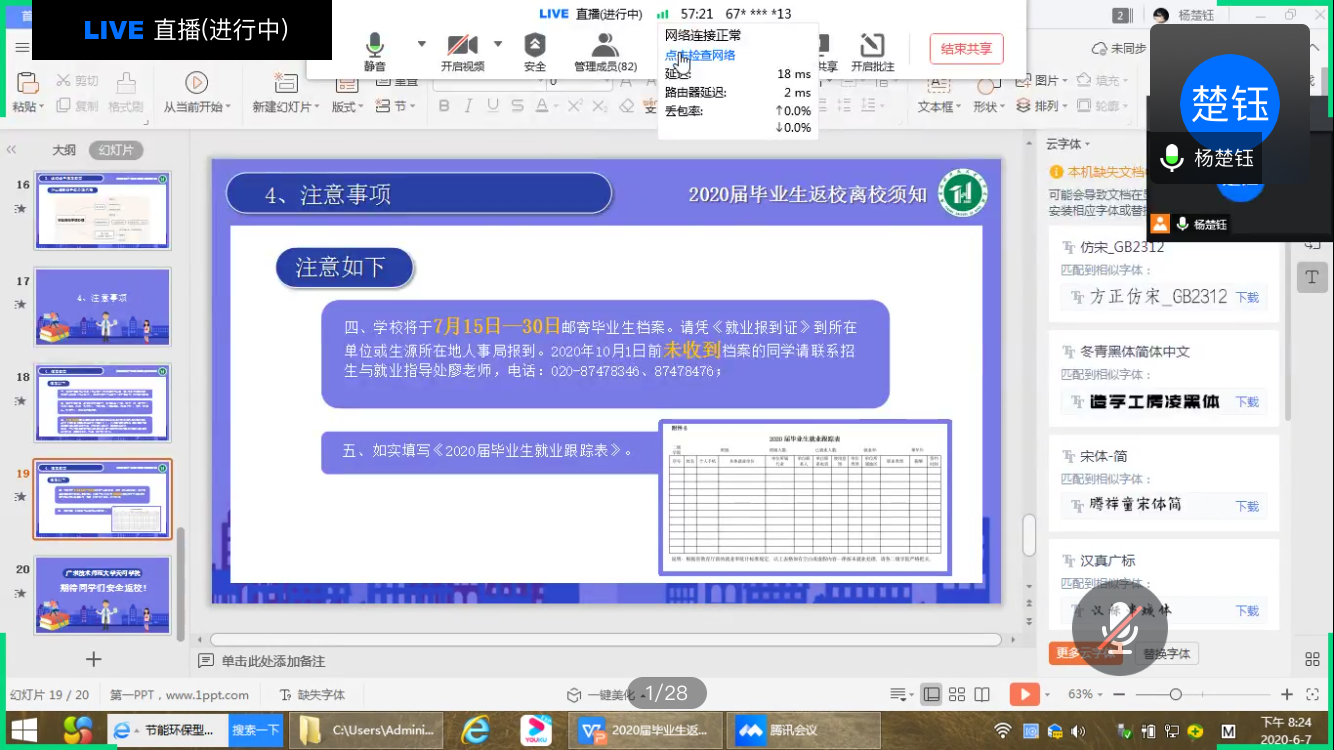This screenshot has height=750, width=1334.
Task: Open the 安全 security shield icon
Action: [535, 46]
